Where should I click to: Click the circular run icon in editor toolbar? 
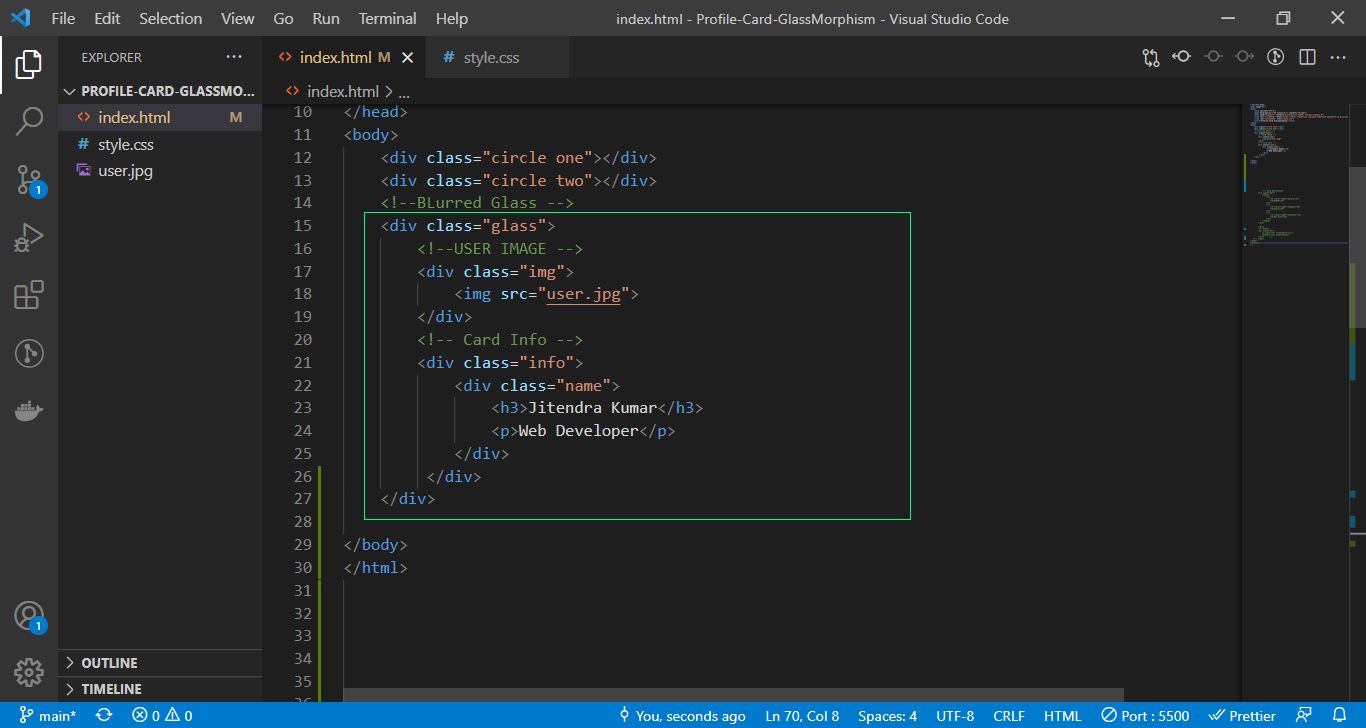[1275, 57]
